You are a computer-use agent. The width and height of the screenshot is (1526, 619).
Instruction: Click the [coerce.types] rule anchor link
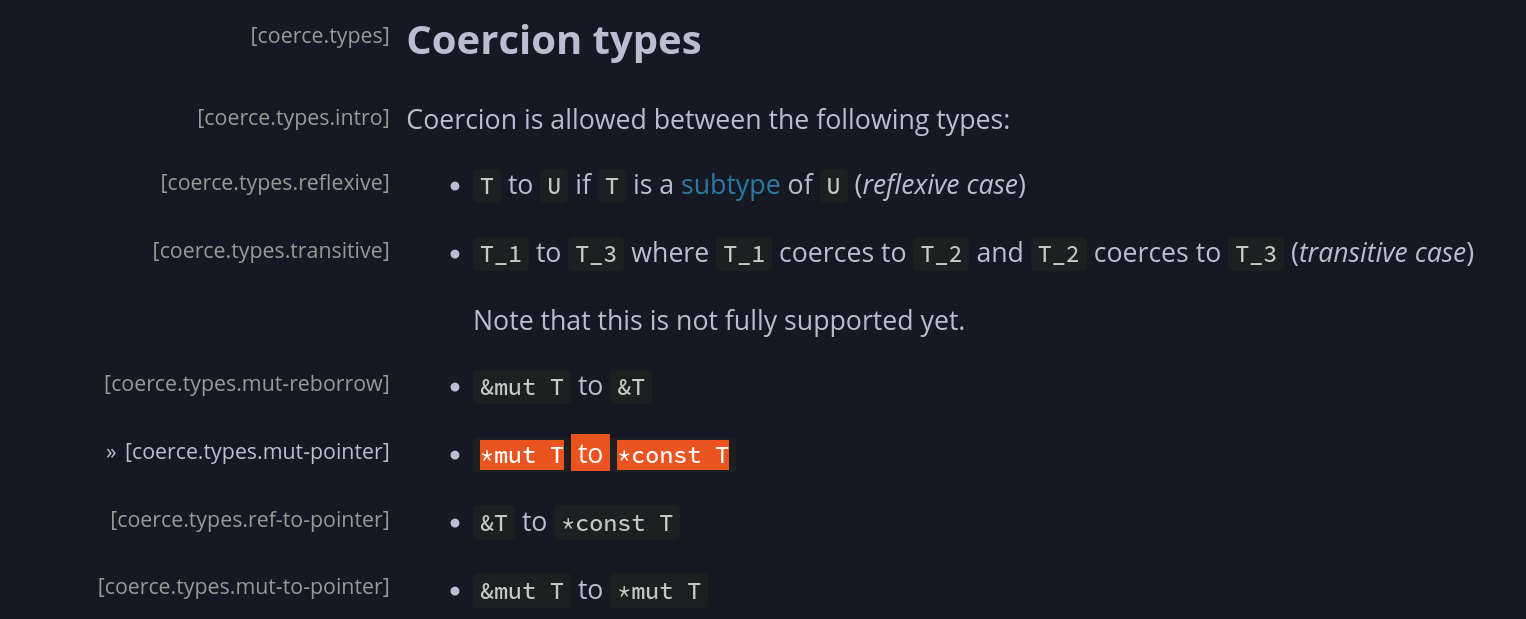[320, 36]
